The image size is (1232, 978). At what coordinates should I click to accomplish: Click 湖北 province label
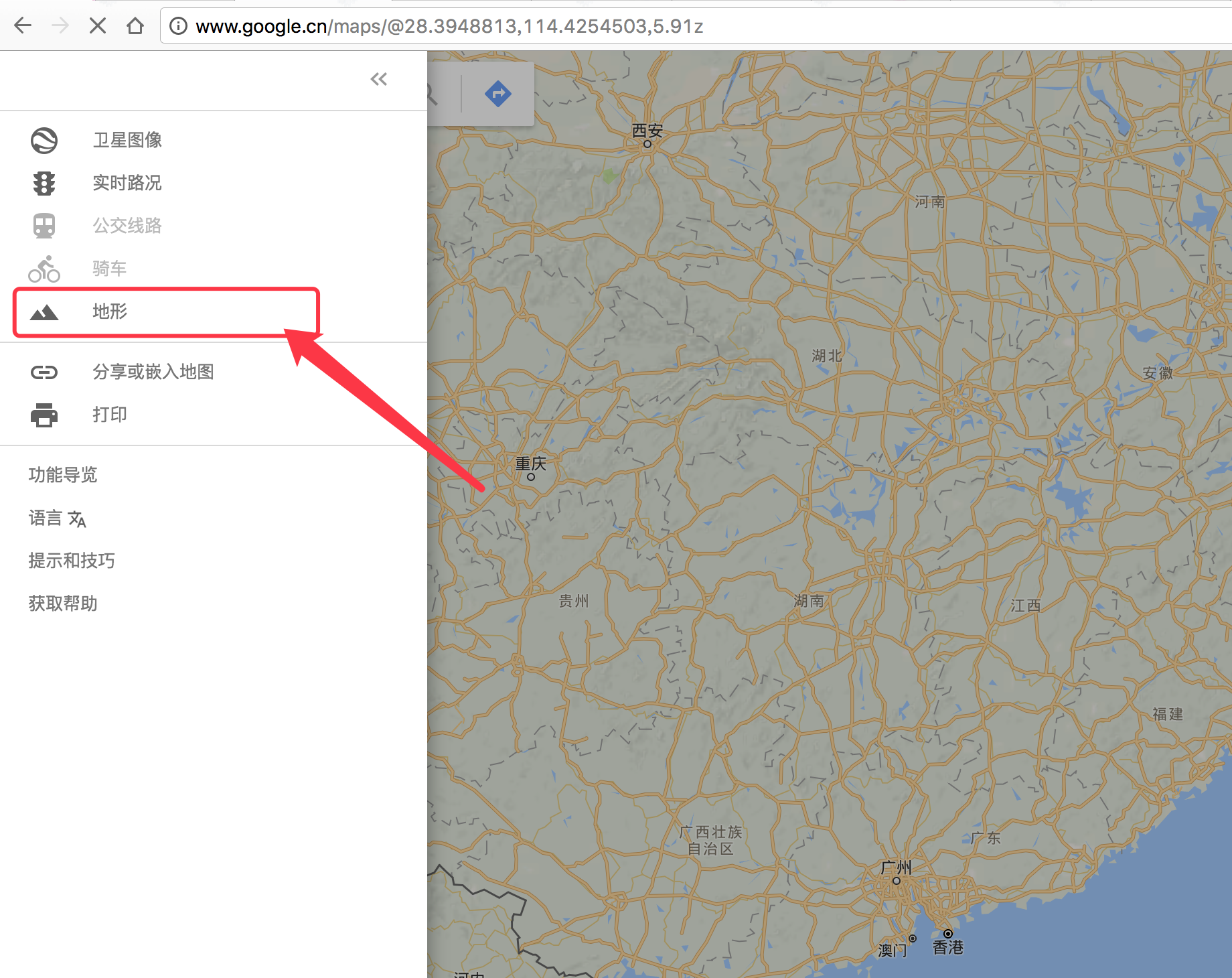point(827,356)
